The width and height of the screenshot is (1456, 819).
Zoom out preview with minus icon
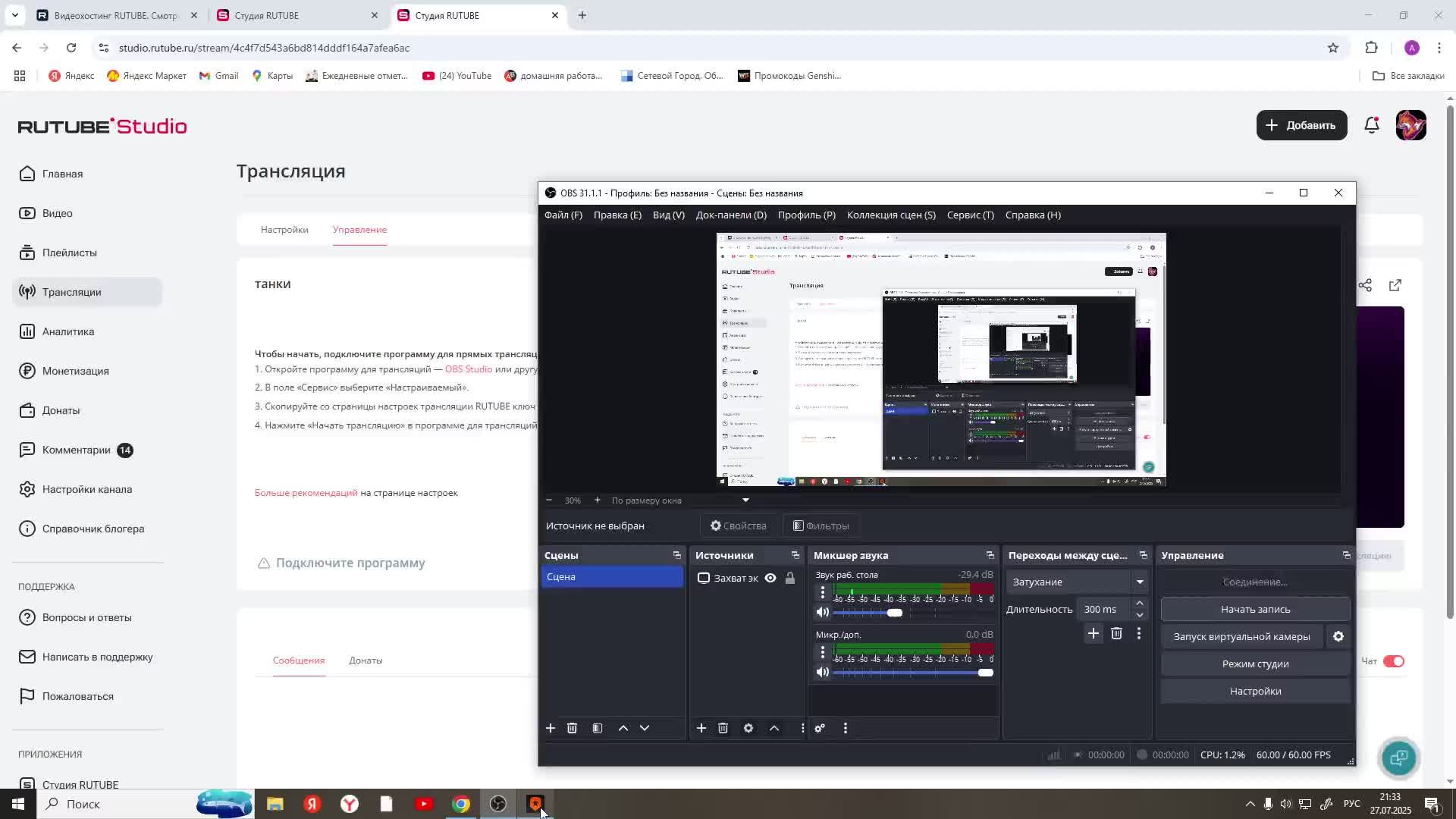pos(549,500)
